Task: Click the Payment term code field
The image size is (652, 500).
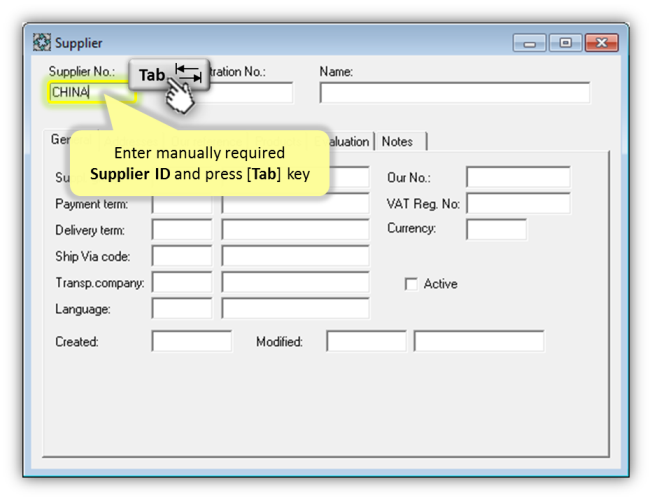Action: (182, 204)
